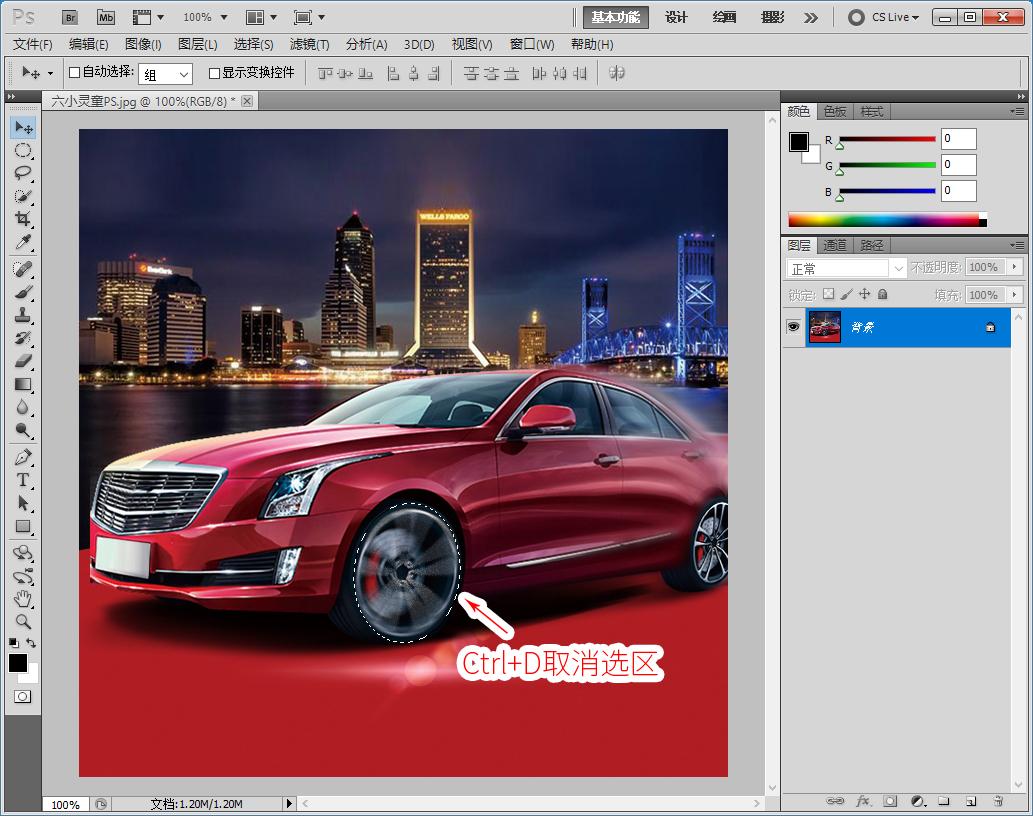Image resolution: width=1033 pixels, height=816 pixels.
Task: Open the fill 100% slider arrow
Action: click(1015, 294)
